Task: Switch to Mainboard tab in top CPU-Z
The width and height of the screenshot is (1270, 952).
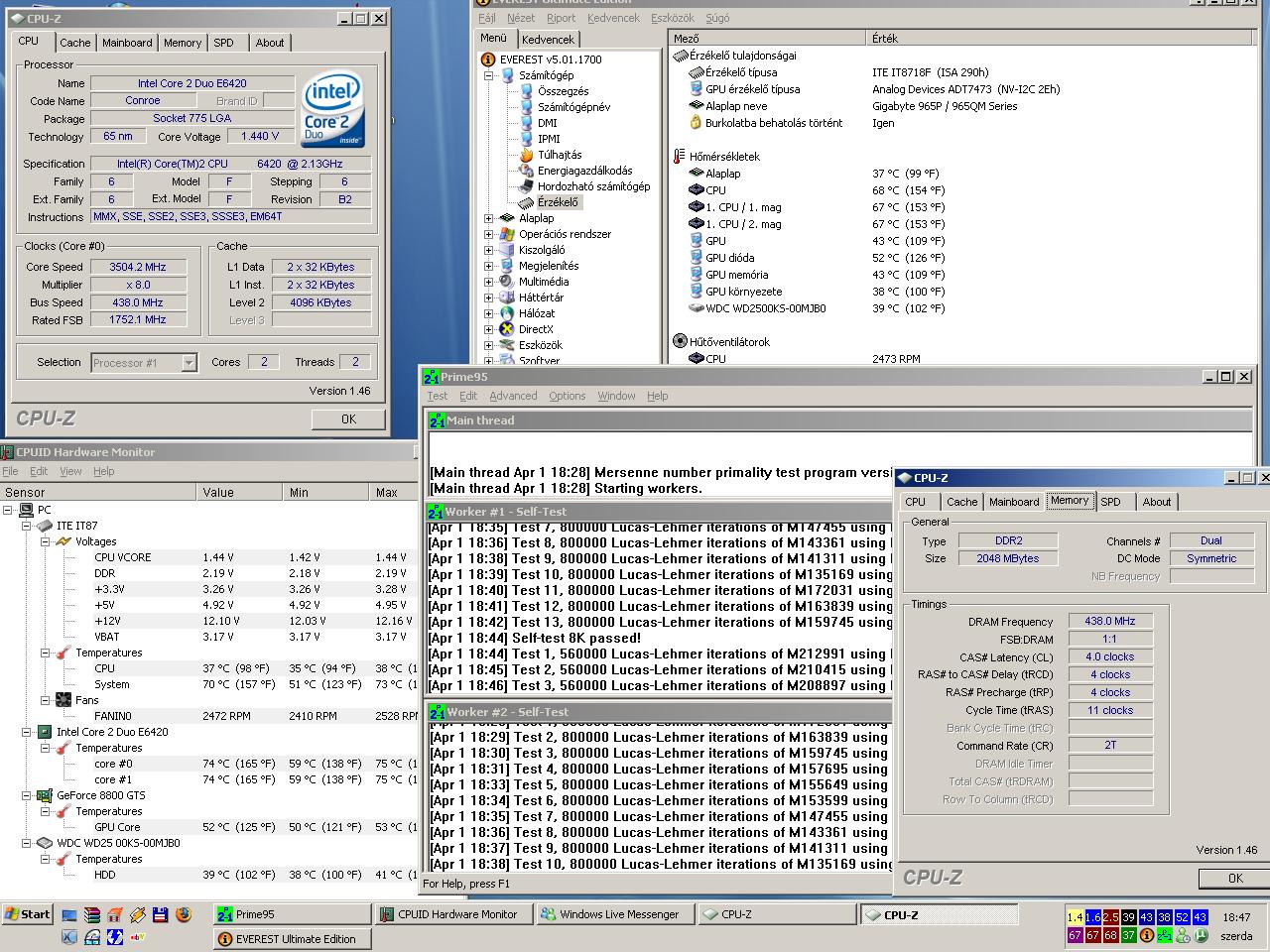Action: pos(127,43)
